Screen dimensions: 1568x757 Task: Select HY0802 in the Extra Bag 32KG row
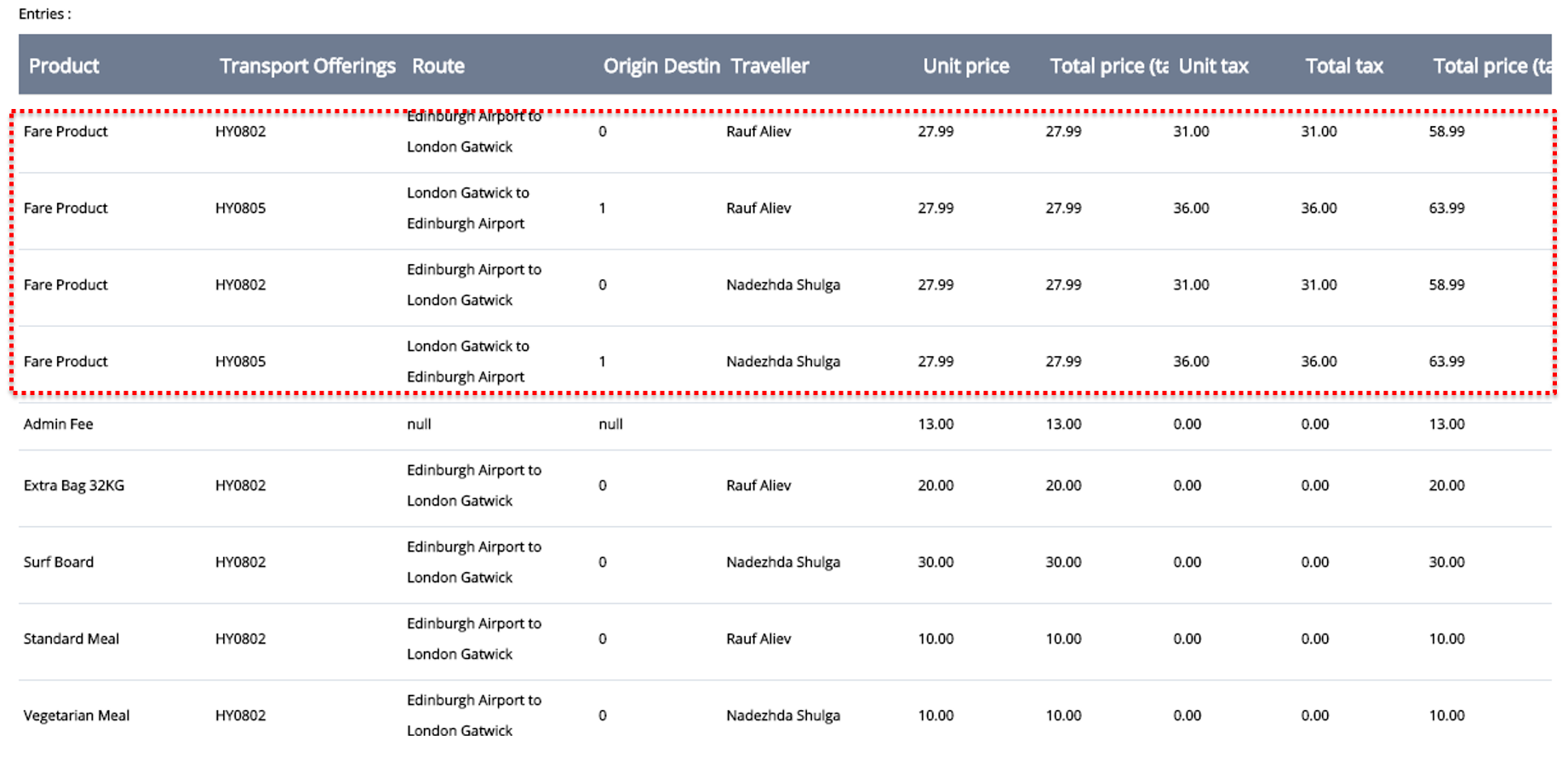point(240,485)
